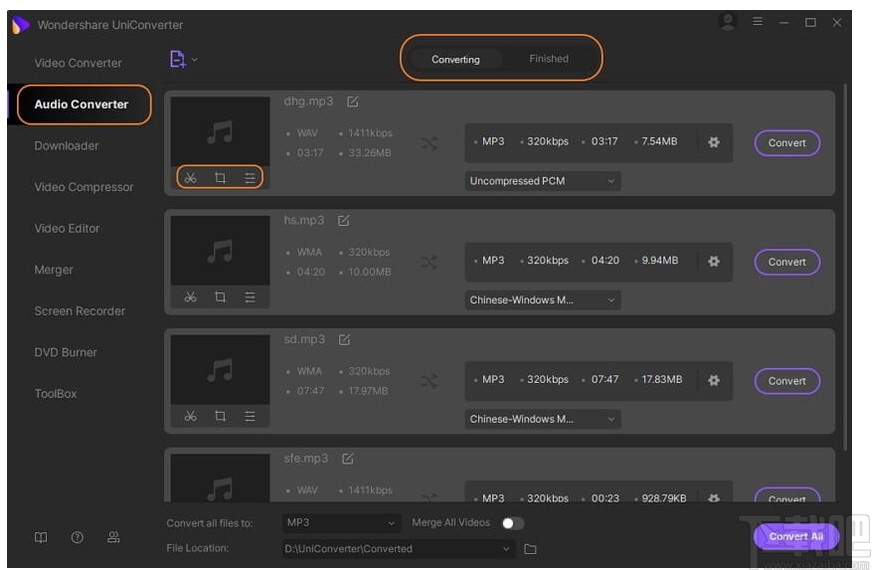The height and width of the screenshot is (570, 873).
Task: Click the hs.mp3 music thumbnail
Action: [220, 250]
